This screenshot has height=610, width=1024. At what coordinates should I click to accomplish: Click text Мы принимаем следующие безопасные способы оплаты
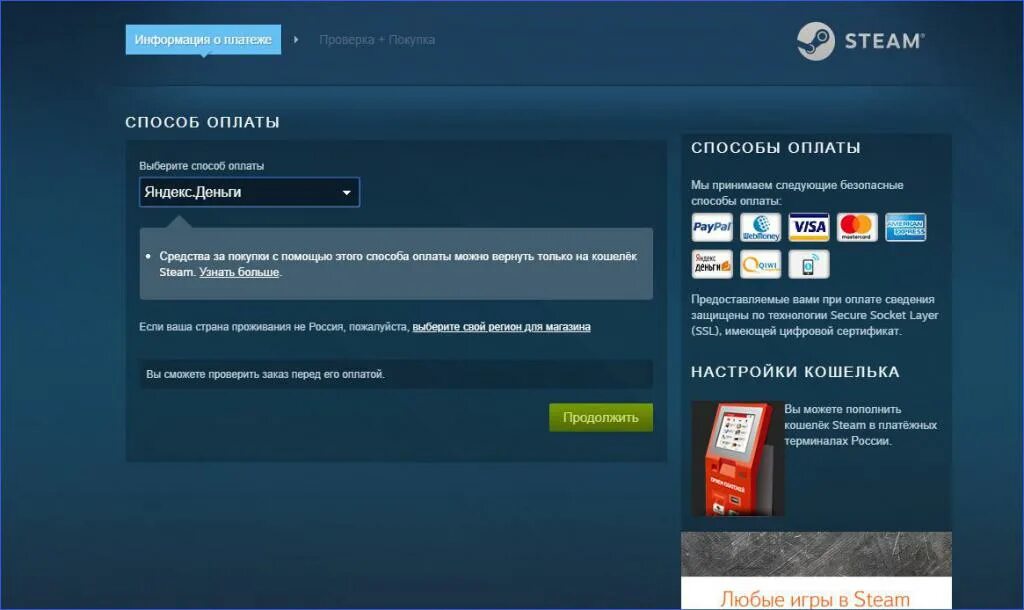tap(797, 193)
